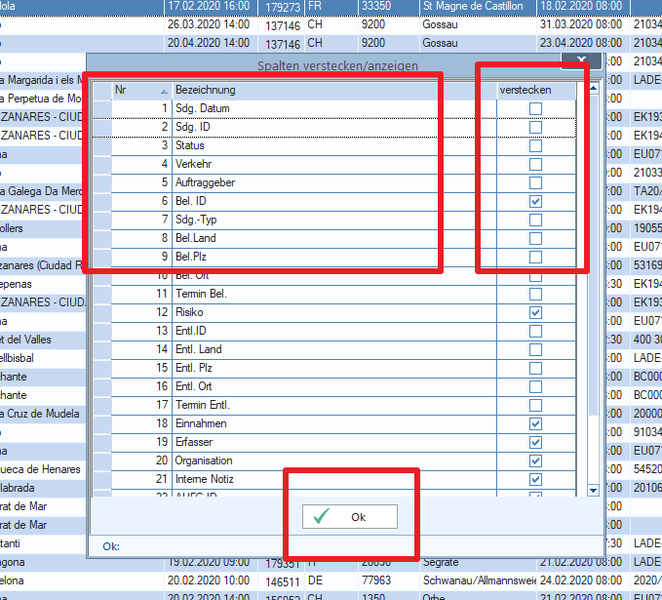This screenshot has width=662, height=600.
Task: Sort by the Nr column header
Action: click(x=141, y=90)
